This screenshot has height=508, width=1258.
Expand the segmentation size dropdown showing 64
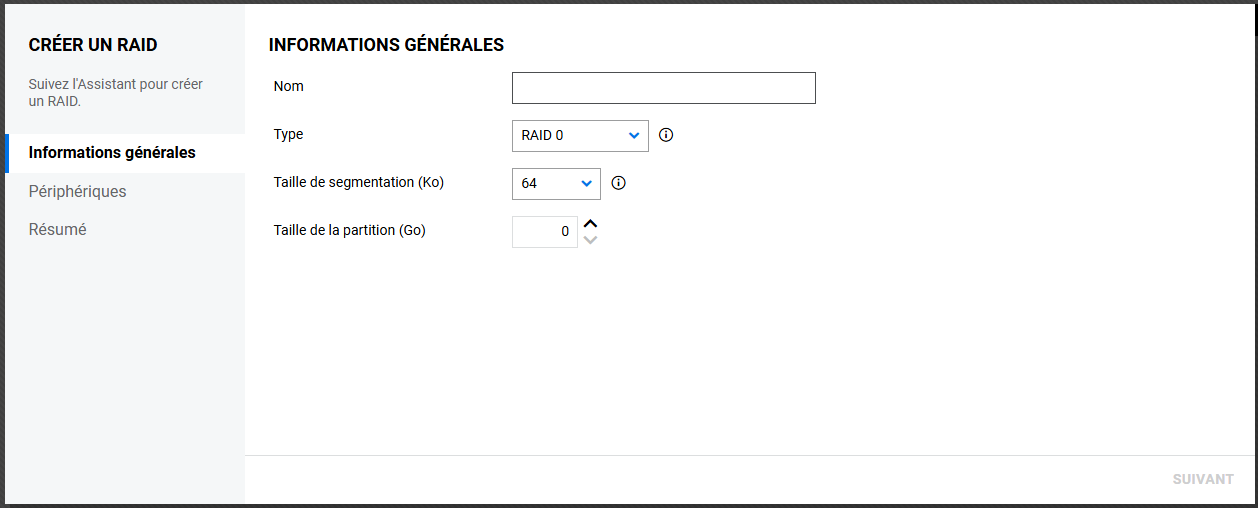pos(555,184)
